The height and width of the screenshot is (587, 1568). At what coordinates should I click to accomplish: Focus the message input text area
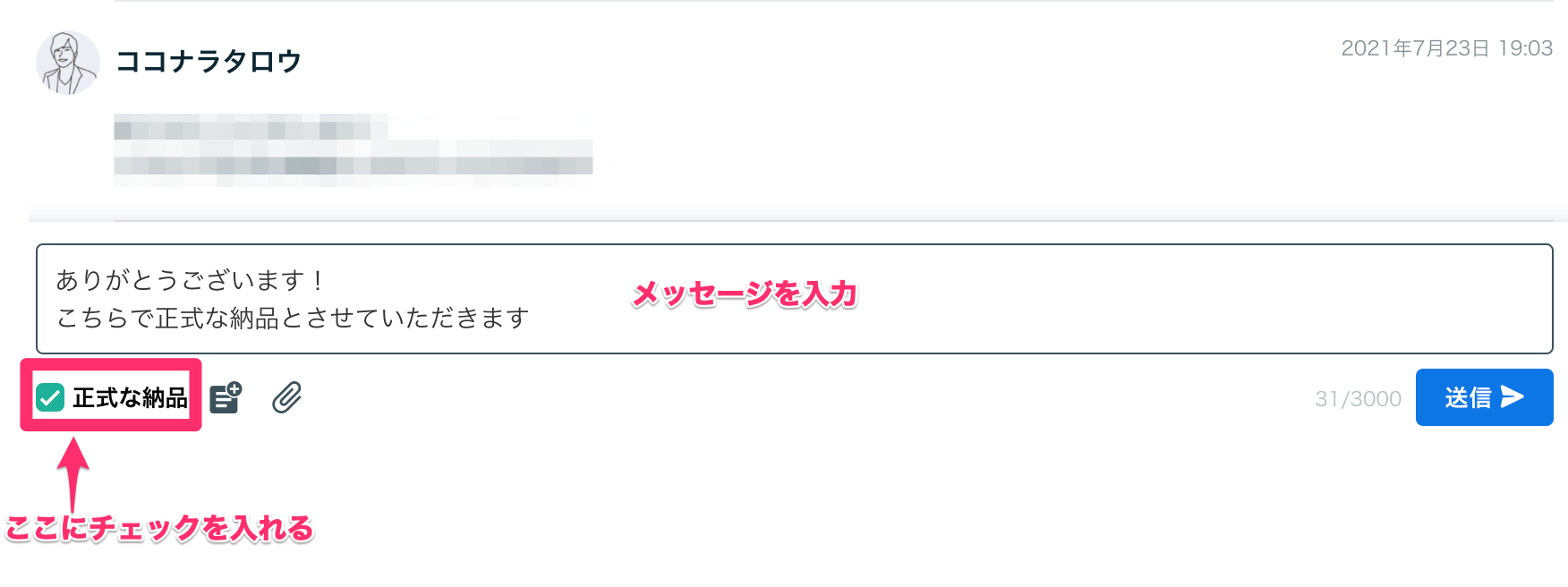tap(795, 299)
